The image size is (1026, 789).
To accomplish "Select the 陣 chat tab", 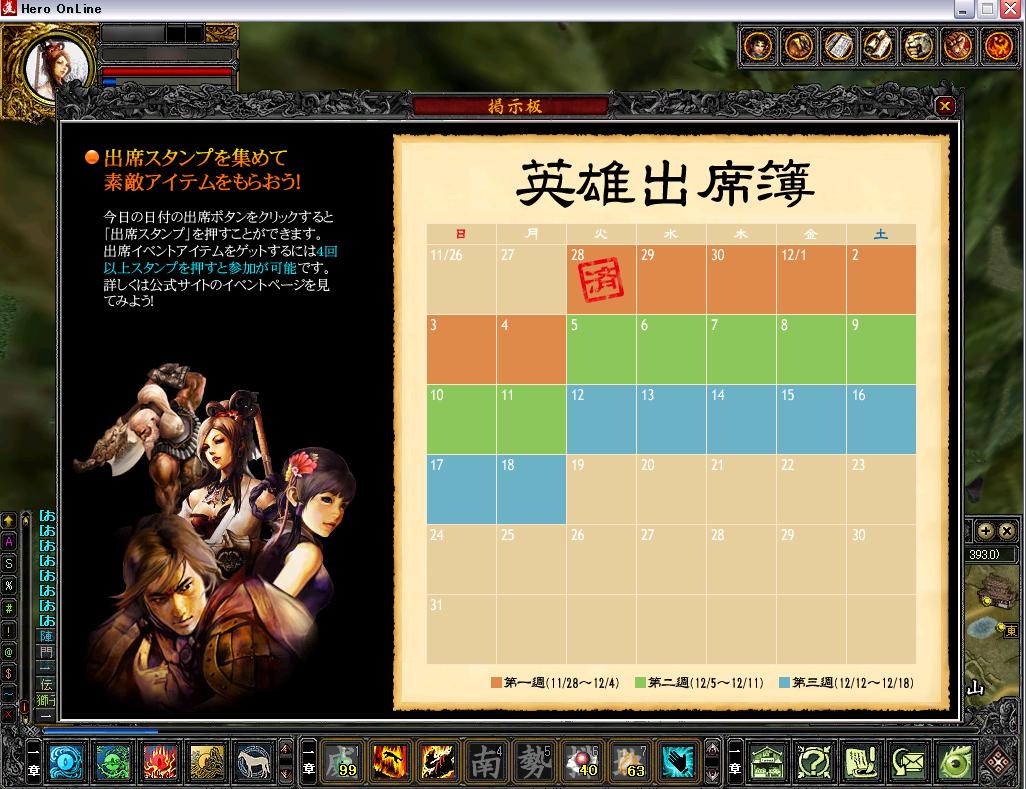I will (46, 637).
